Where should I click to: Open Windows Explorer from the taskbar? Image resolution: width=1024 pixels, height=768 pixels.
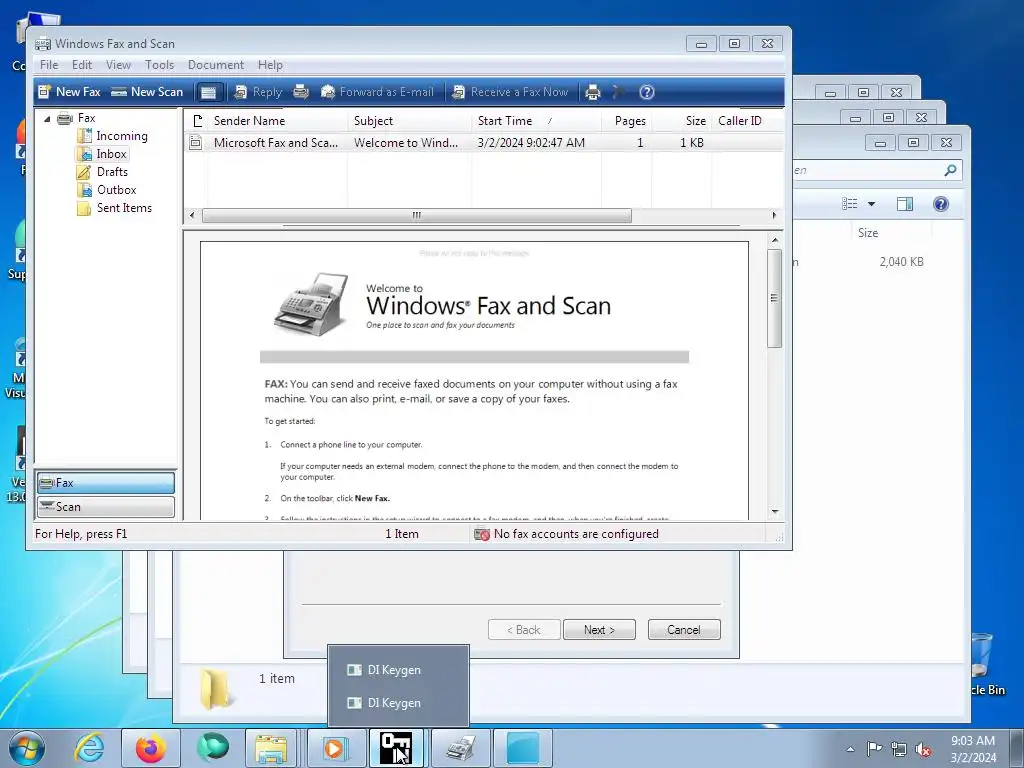point(271,748)
